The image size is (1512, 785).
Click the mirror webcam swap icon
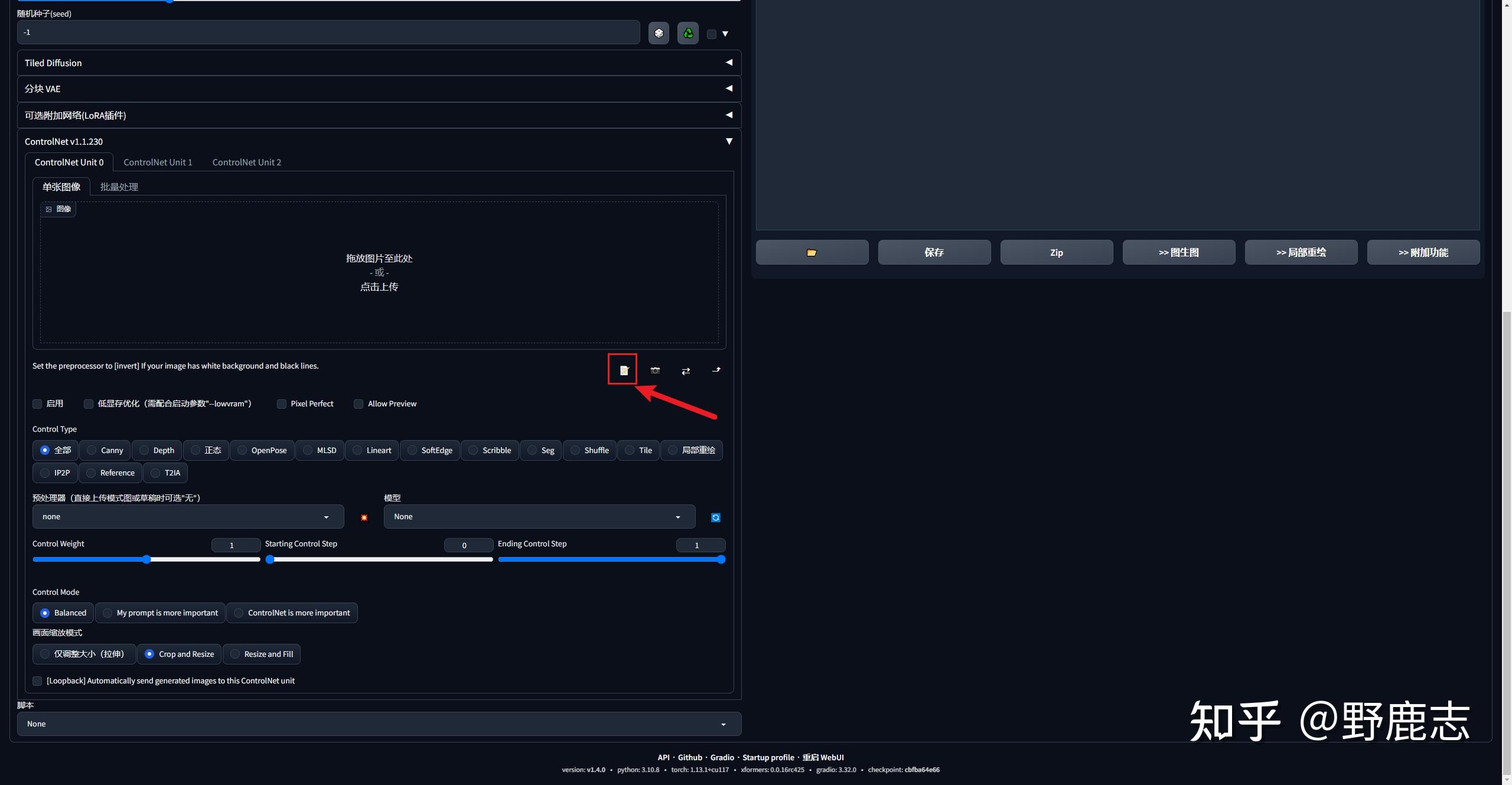pos(686,371)
